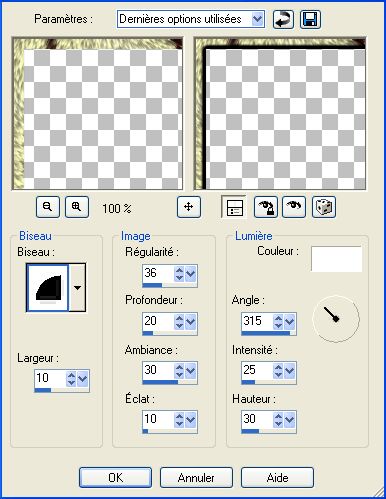Zoom out the preview with magnifier minus
Image resolution: width=386 pixels, height=499 pixels.
click(x=48, y=207)
